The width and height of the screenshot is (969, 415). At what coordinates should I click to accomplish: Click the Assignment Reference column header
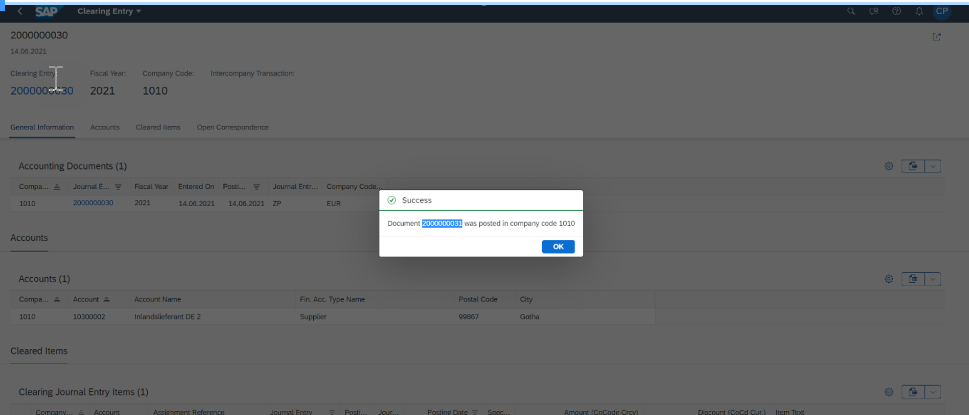(x=188, y=412)
